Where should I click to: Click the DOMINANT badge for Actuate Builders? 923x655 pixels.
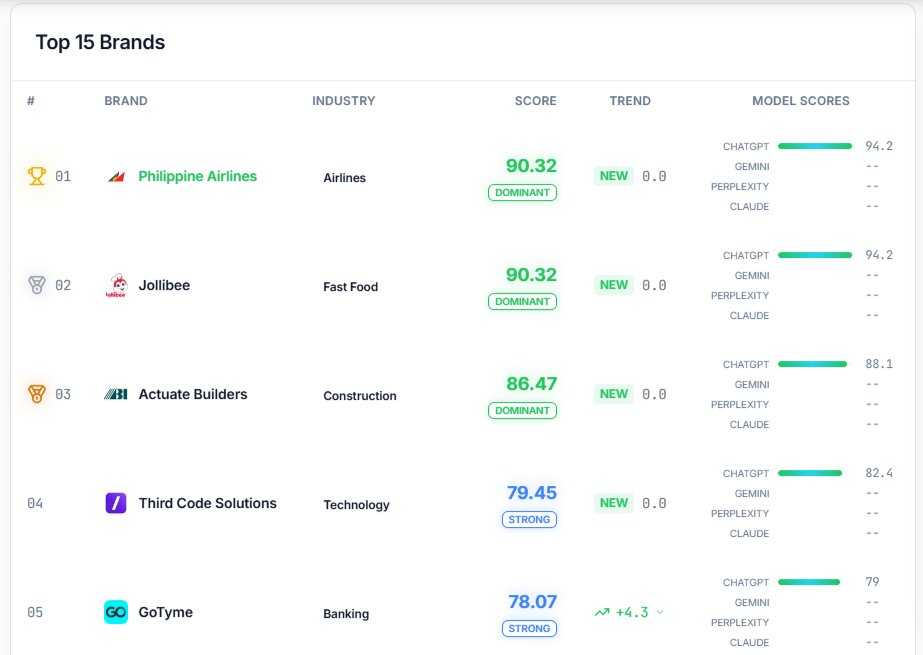[522, 410]
